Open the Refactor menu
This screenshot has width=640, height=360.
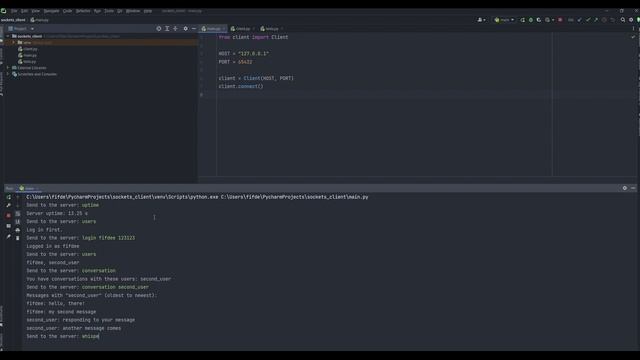83,11
